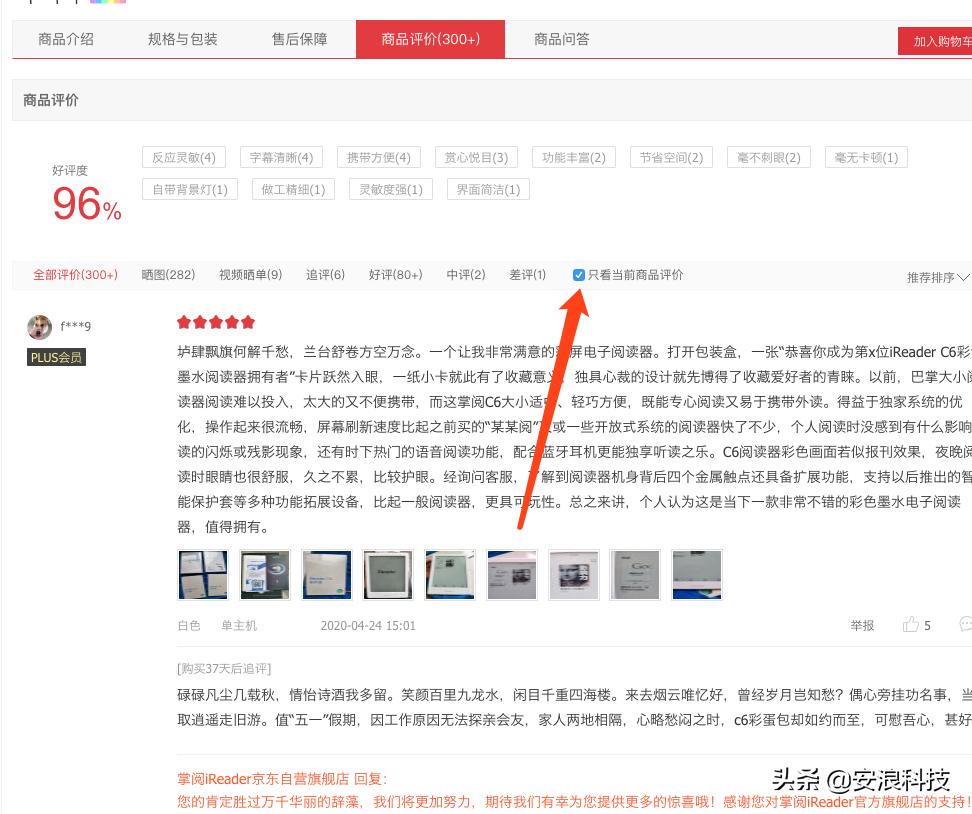This screenshot has height=814, width=972.
Task: Click reviewer f***9's profile avatar
Action: 38,326
